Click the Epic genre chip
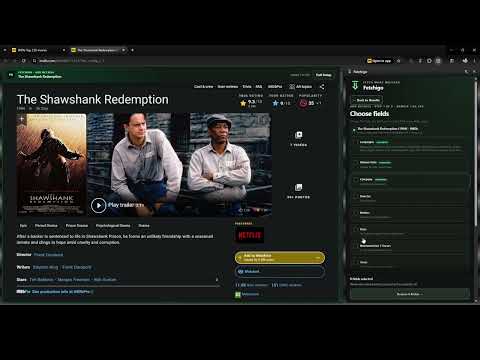 point(23,226)
